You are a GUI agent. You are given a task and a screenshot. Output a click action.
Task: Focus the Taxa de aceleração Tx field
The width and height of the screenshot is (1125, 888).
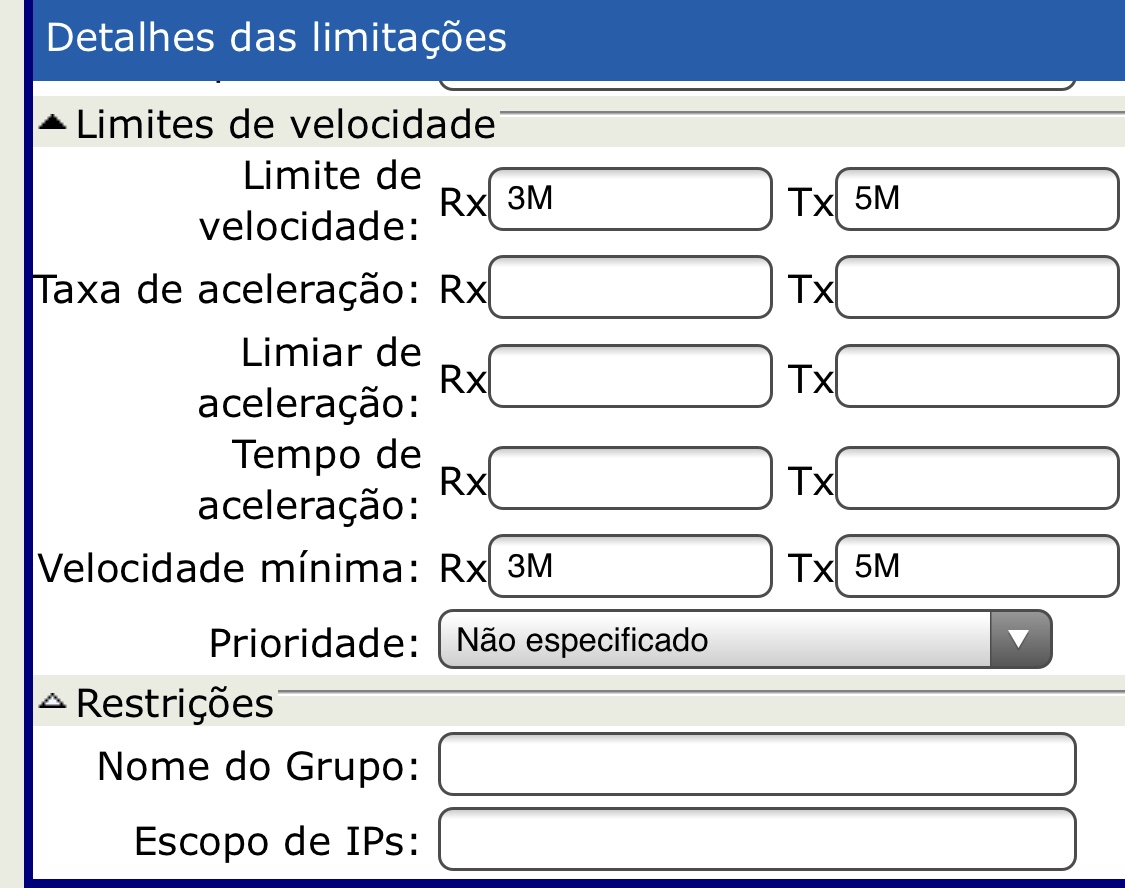(976, 288)
